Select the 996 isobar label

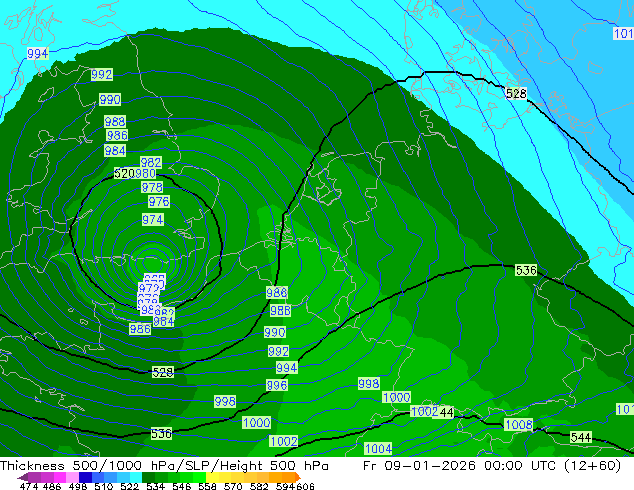(277, 385)
